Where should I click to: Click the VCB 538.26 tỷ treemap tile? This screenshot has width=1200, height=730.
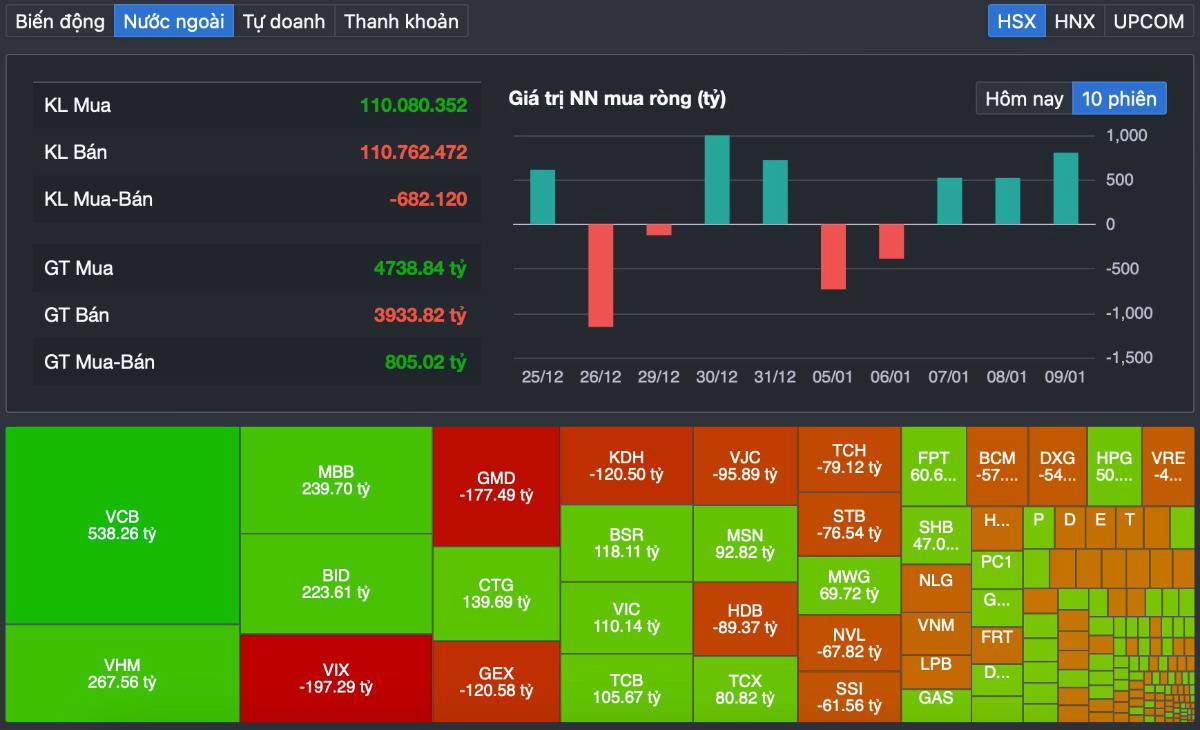[122, 526]
